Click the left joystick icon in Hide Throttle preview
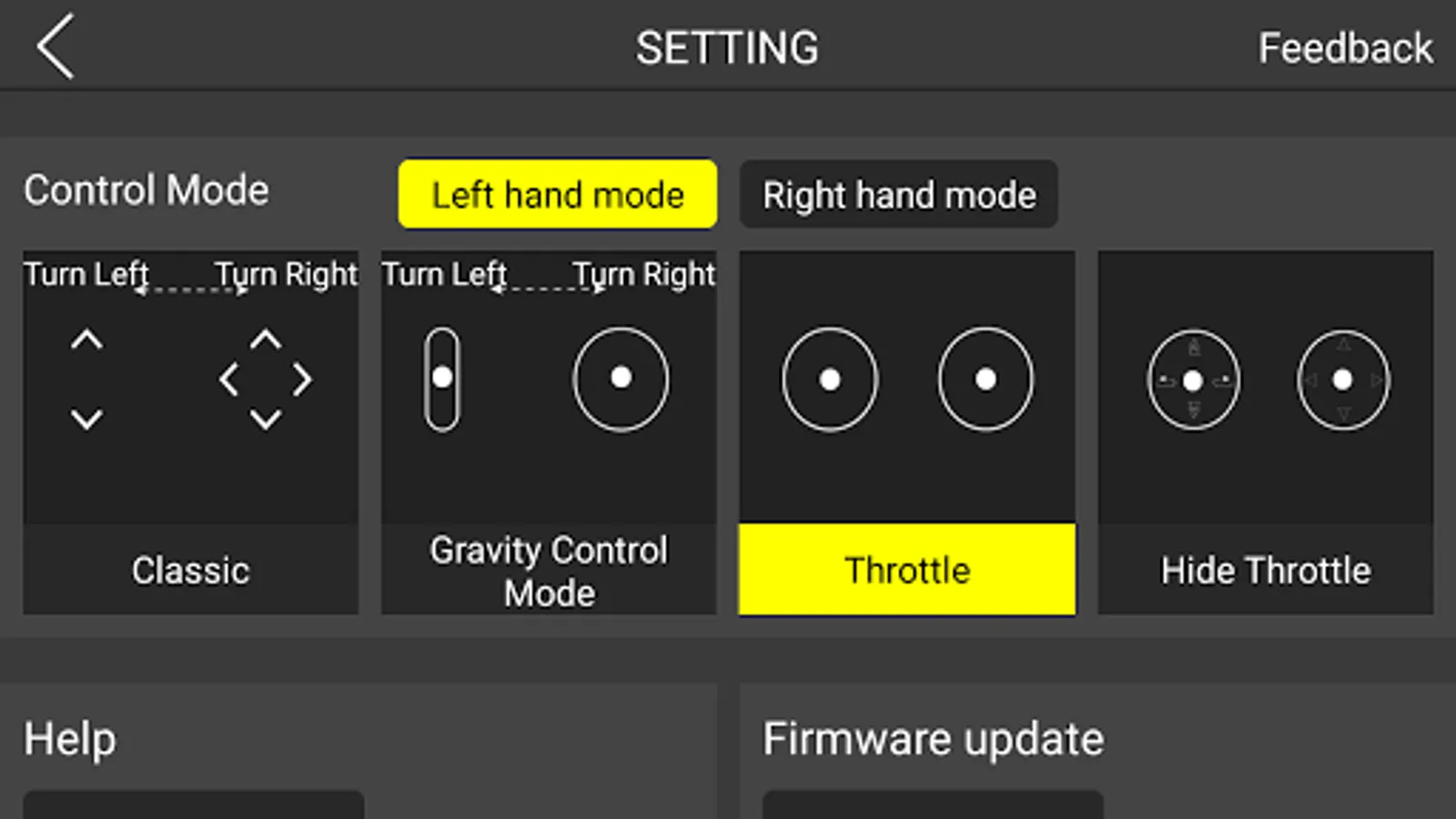The image size is (1456, 819). 1194,380
